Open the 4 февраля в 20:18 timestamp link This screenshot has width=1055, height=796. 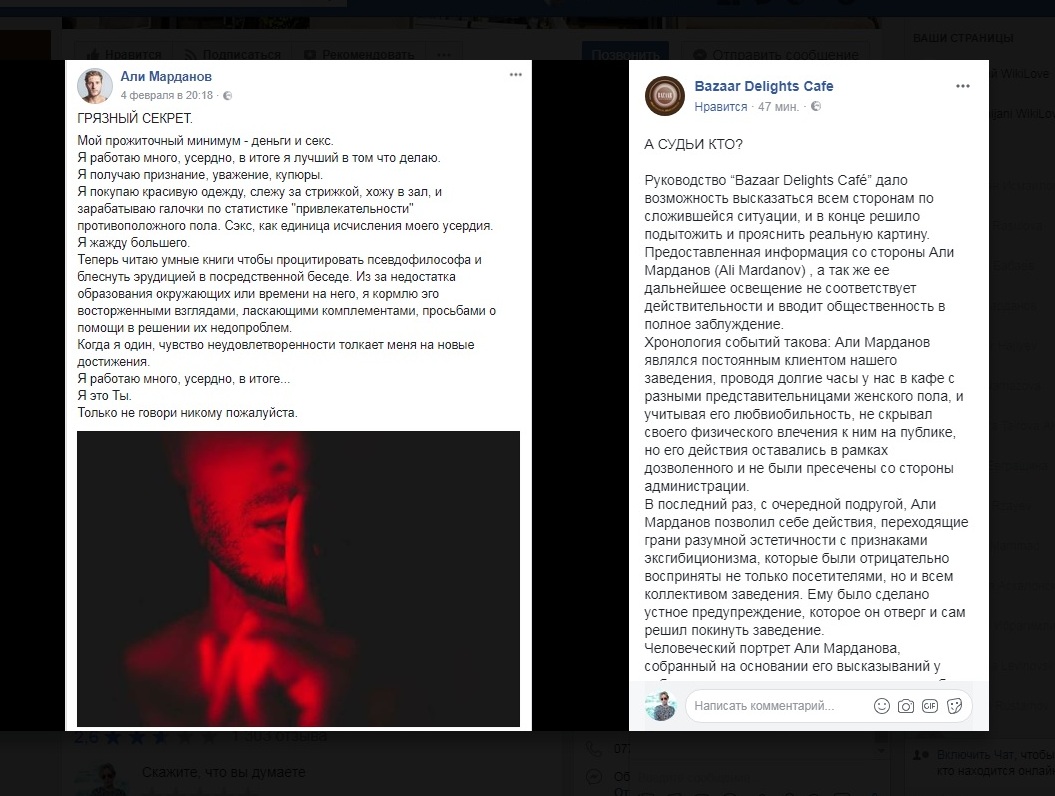167,96
